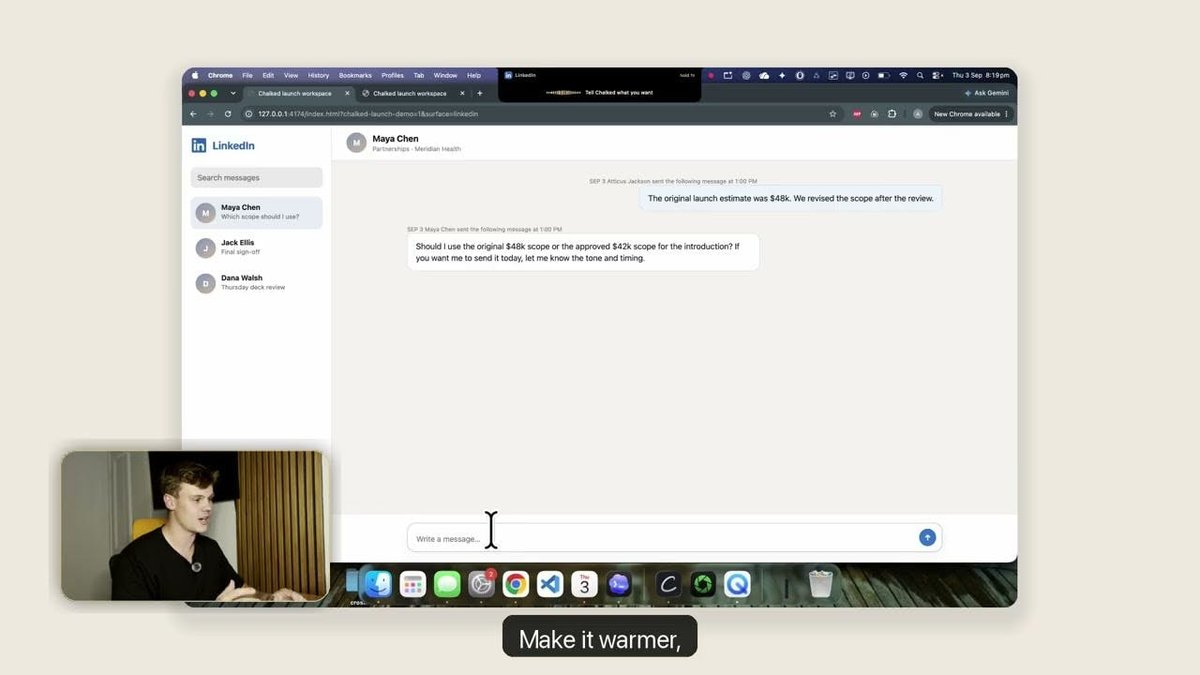Click the Partnerships · Meridian Health subtitle
The height and width of the screenshot is (675, 1200).
tap(416, 149)
